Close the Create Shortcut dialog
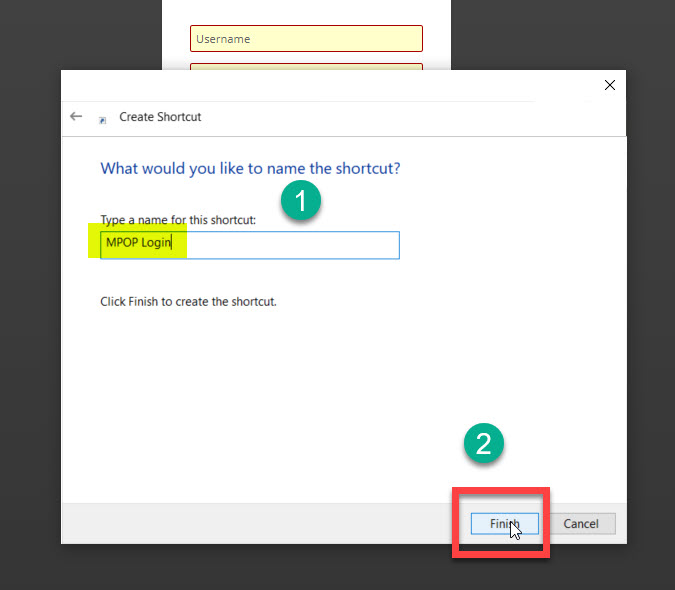The image size is (675, 590). 610,85
